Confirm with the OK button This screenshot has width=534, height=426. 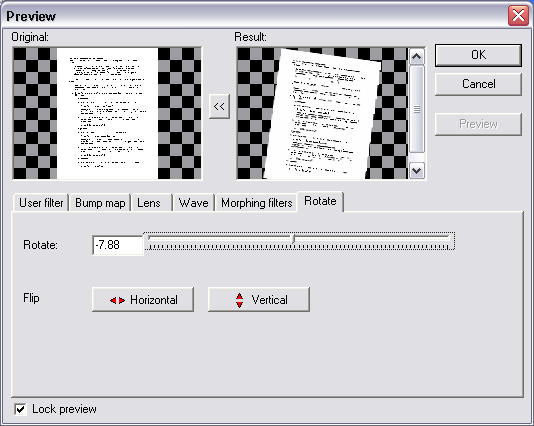[x=478, y=55]
